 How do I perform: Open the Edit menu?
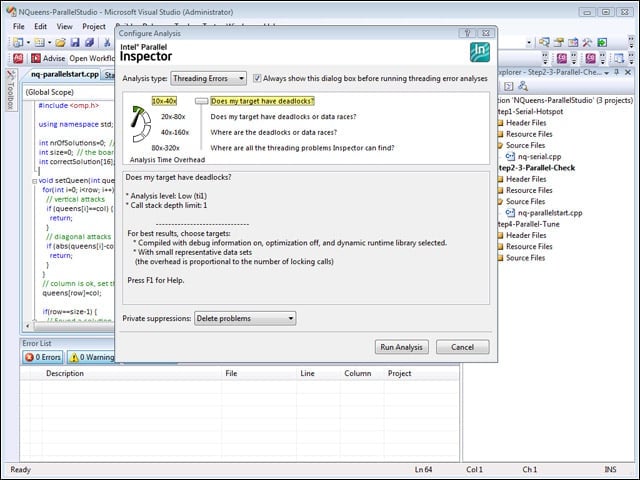40,27
